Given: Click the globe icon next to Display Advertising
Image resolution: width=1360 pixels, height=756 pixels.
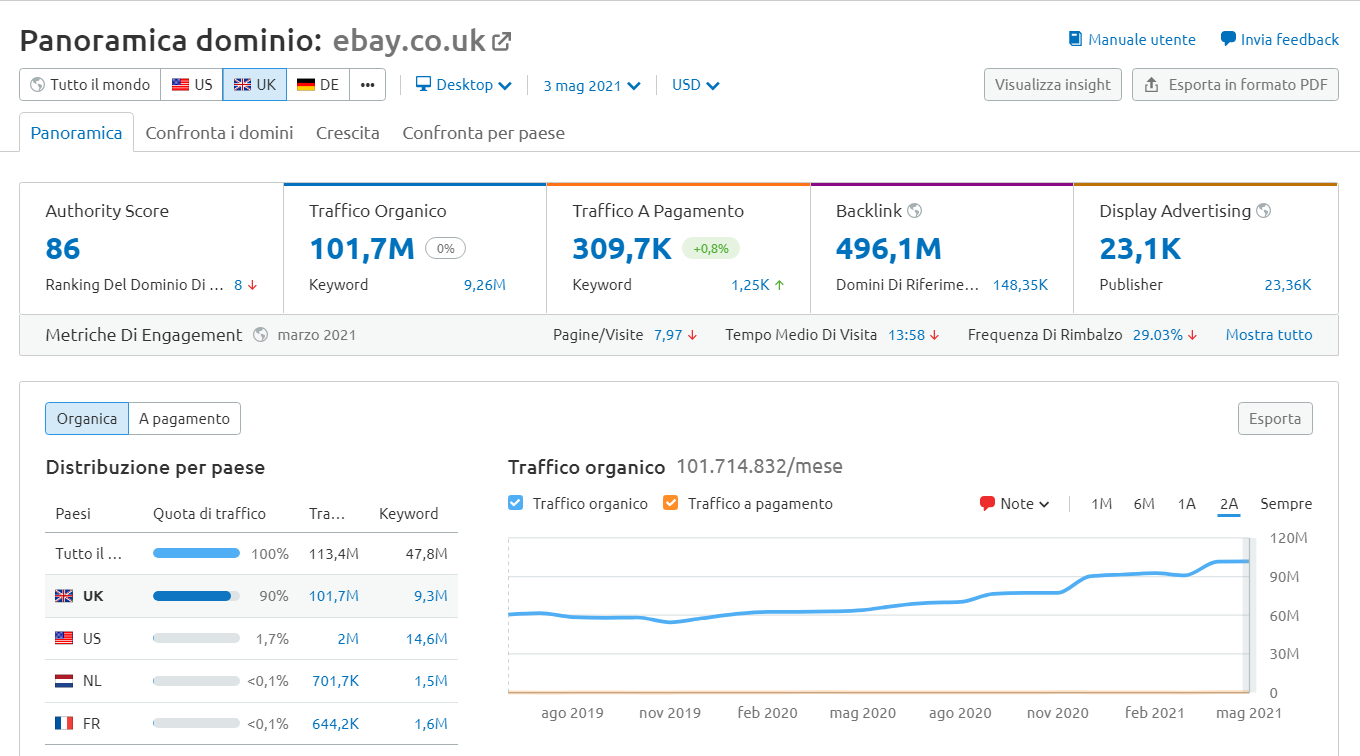Looking at the screenshot, I should (1264, 211).
